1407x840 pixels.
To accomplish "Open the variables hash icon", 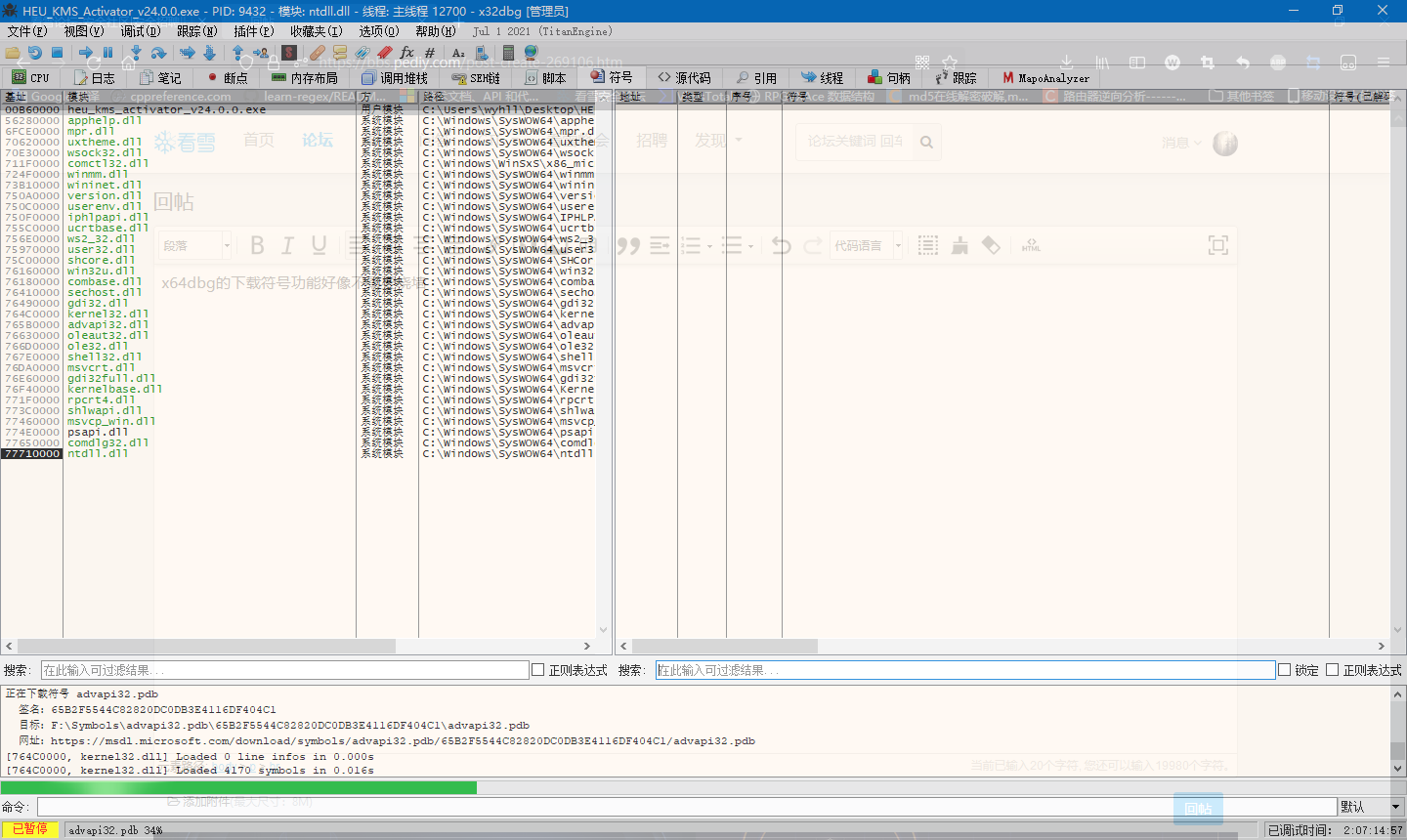I will tap(430, 53).
